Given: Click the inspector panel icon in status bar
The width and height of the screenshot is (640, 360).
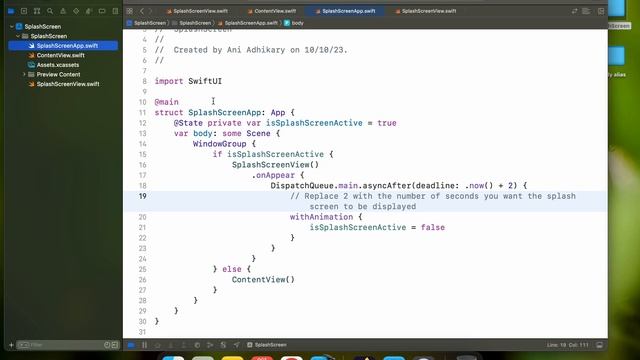Looking at the screenshot, I should point(600,345).
